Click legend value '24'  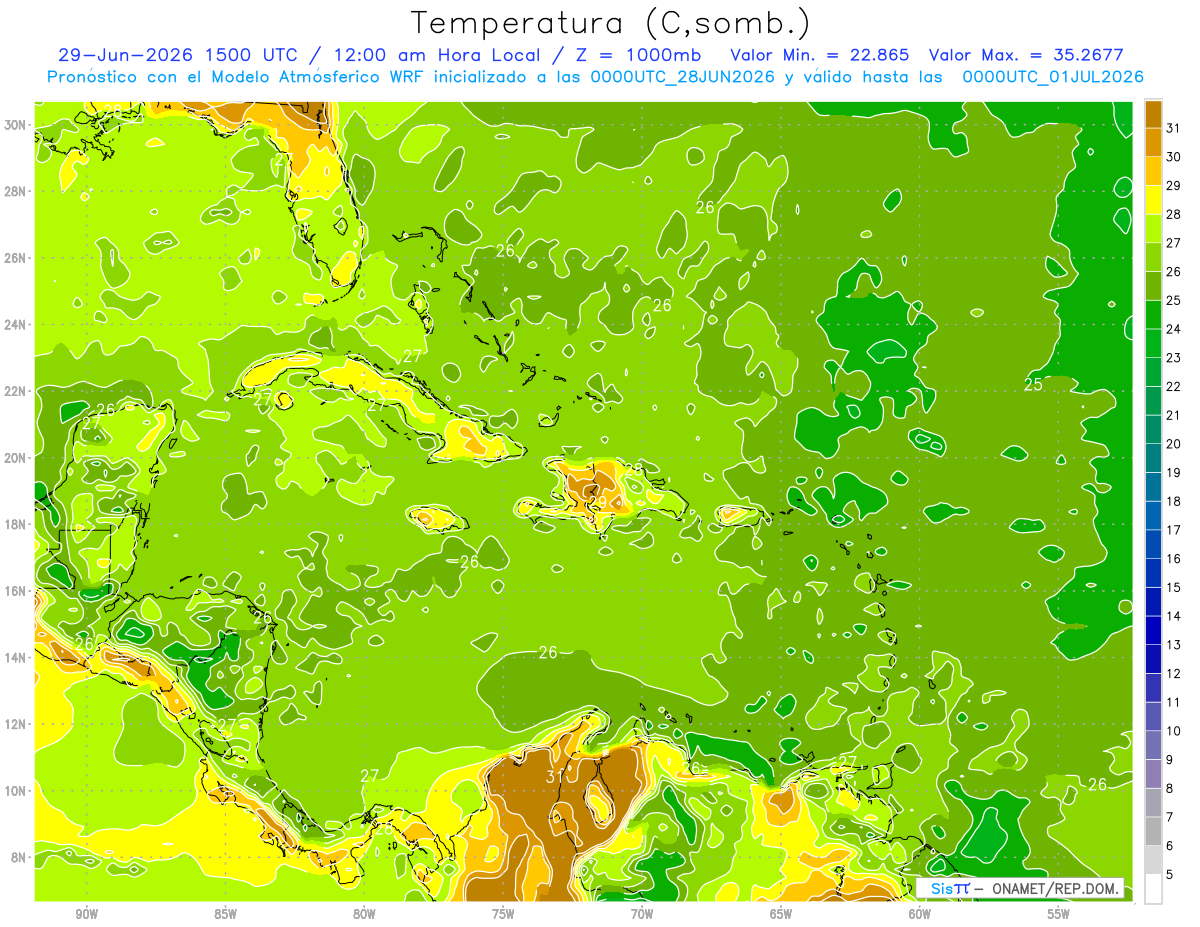(x=1174, y=329)
